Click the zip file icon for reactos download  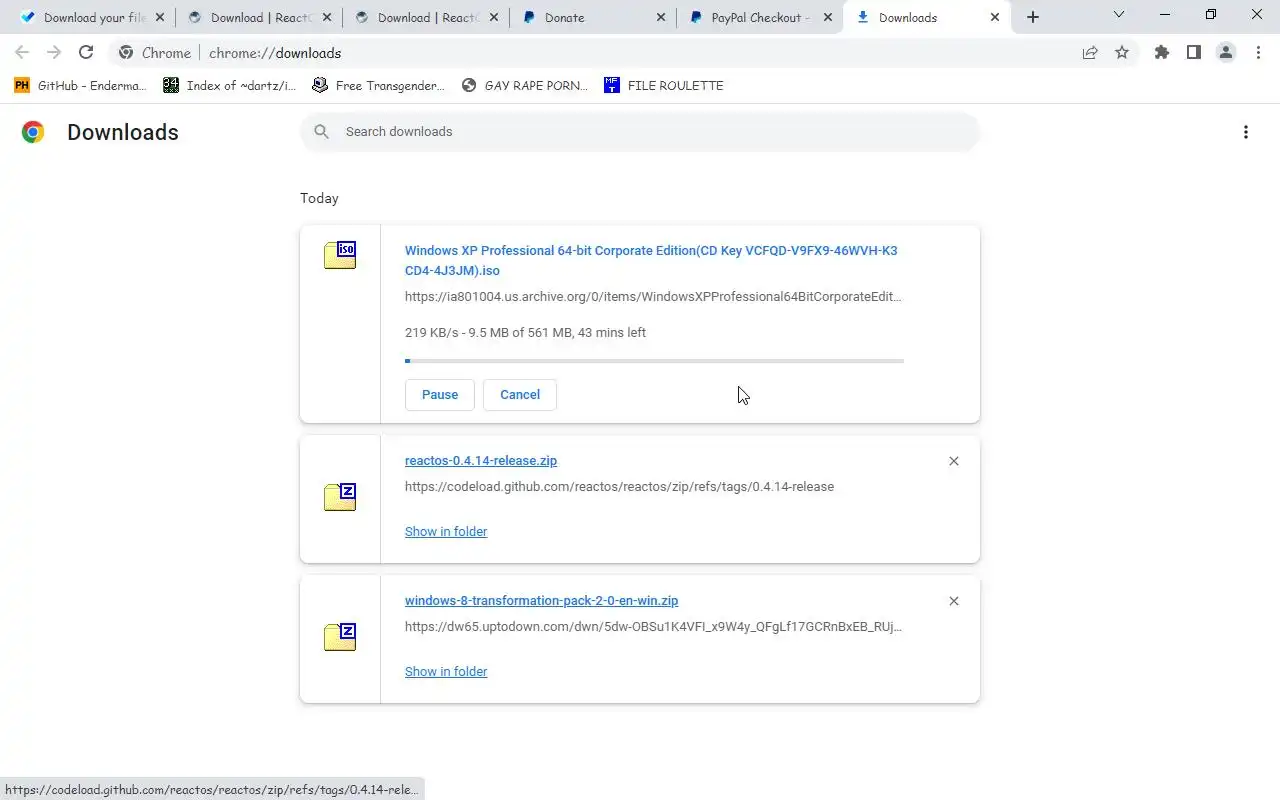pyautogui.click(x=340, y=497)
